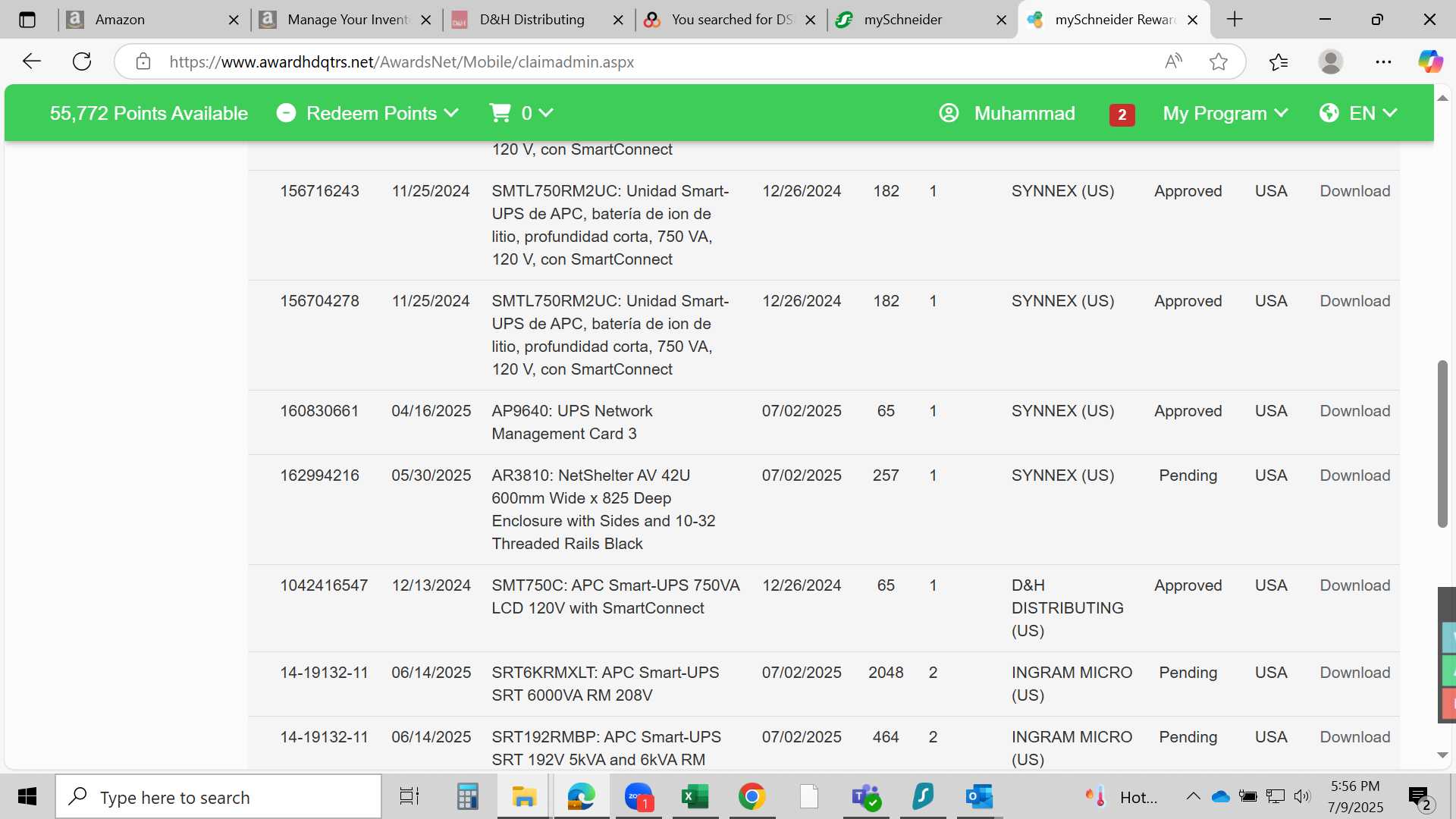Open browser Settings and more ellipsis
Image resolution: width=1456 pixels, height=819 pixels.
(1383, 61)
